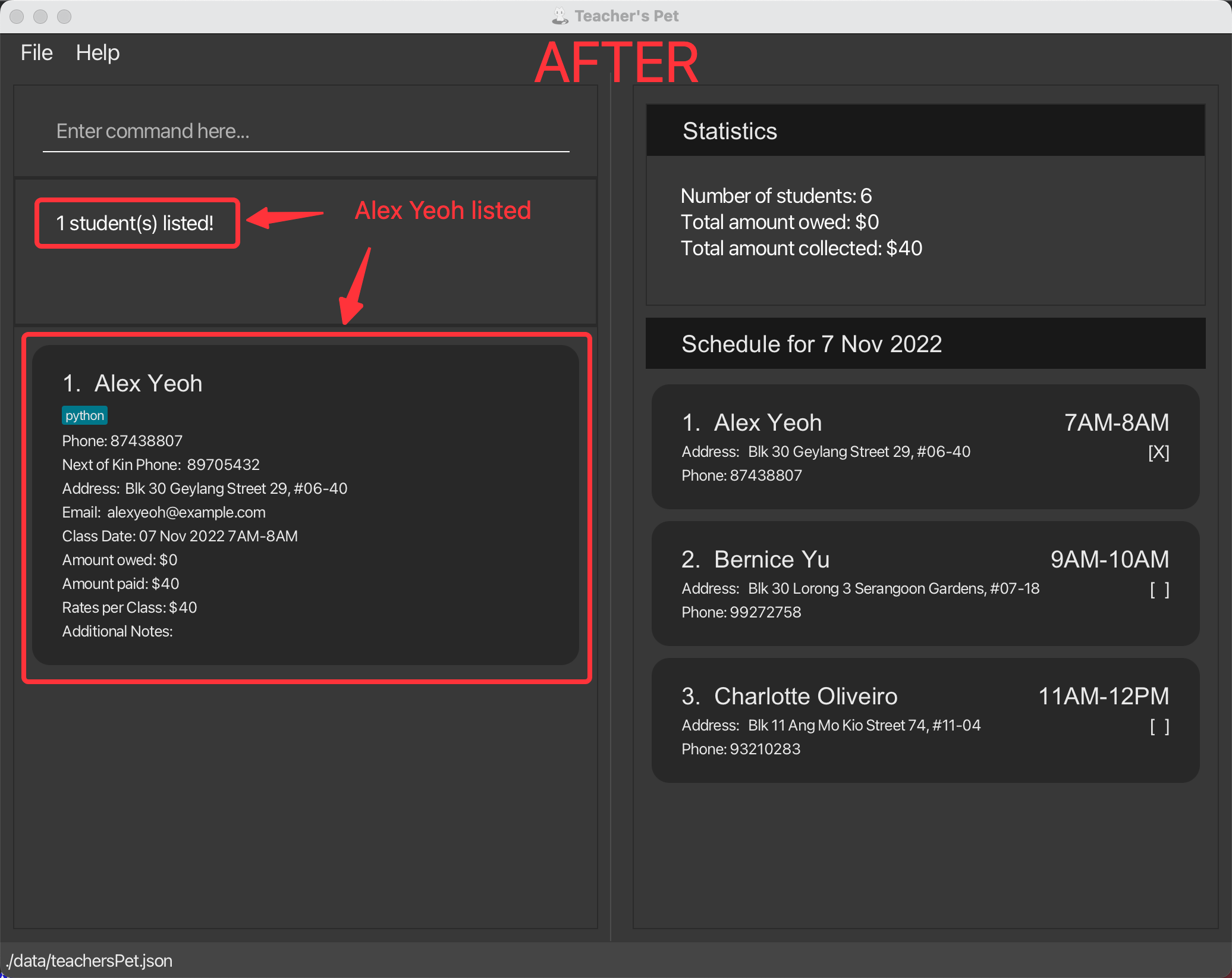Click 'Class Date: 07 Nov 2022 7AM-8AM'
Image resolution: width=1232 pixels, height=978 pixels.
pyautogui.click(x=180, y=536)
